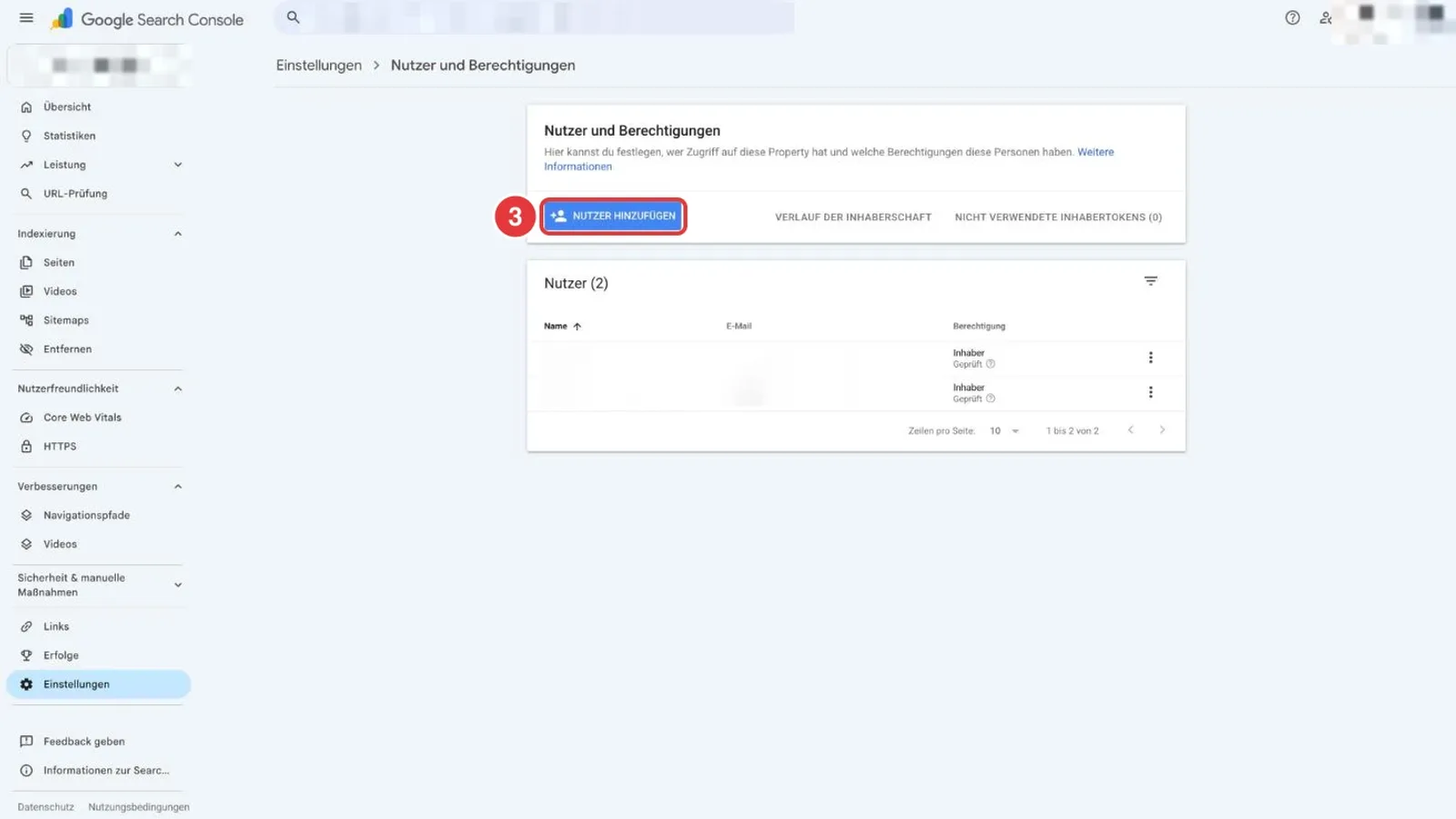
Task: Open three-dot menu for first Inhaber row
Action: coord(1150,358)
